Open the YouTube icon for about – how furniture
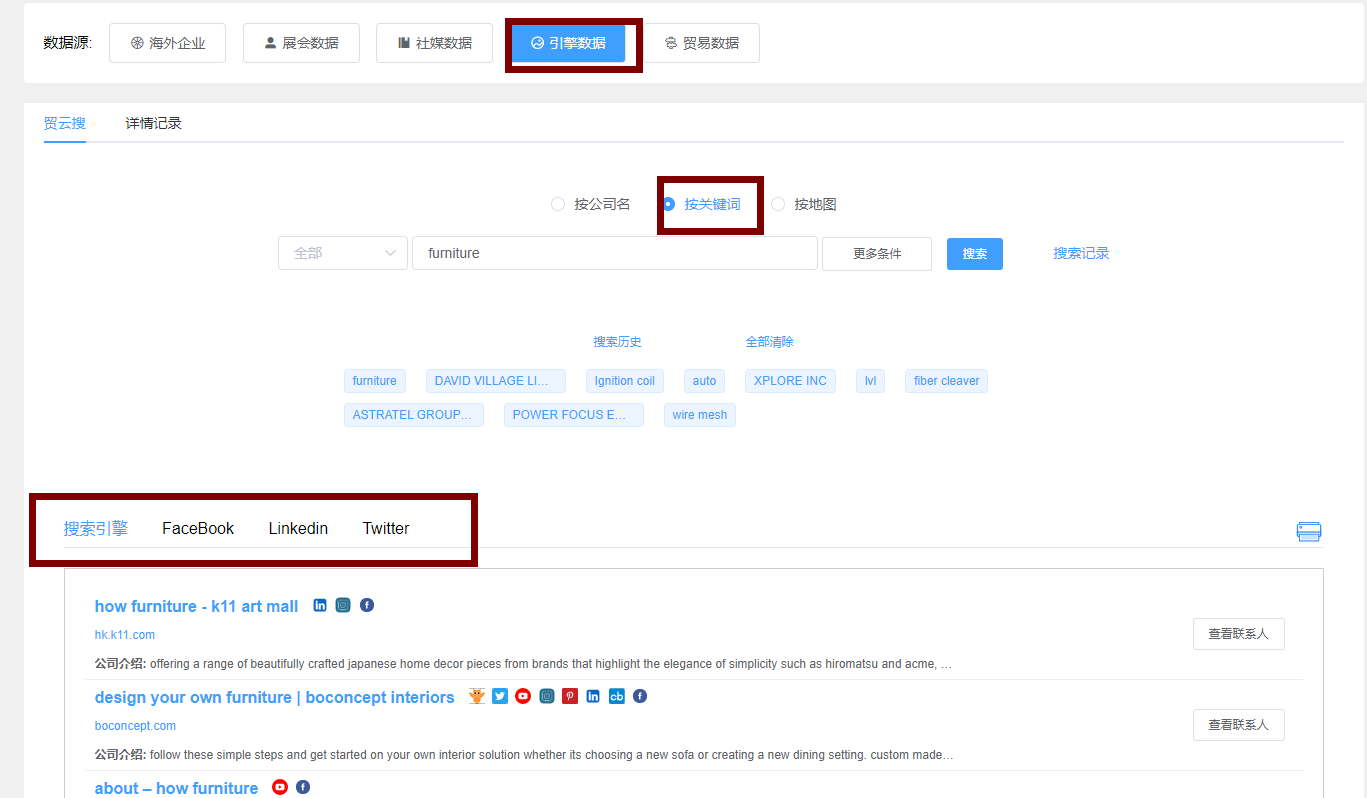 point(280,787)
